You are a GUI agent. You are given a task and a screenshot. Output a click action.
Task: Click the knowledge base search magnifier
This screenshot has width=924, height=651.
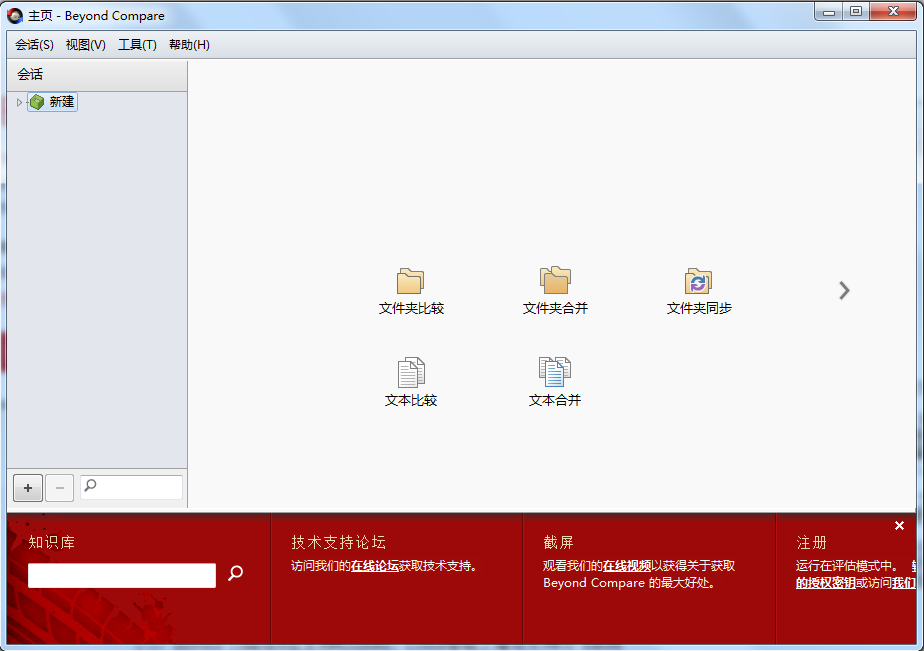(236, 573)
